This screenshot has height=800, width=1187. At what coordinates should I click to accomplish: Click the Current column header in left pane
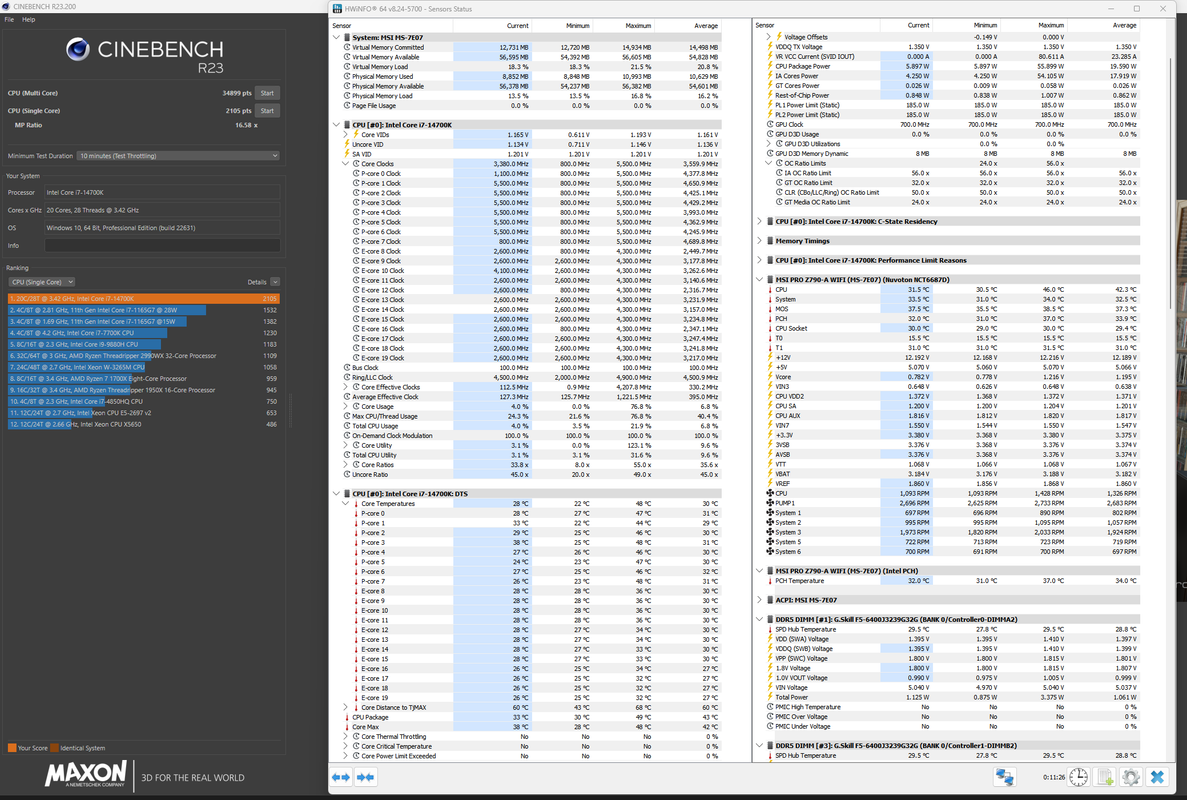518,26
